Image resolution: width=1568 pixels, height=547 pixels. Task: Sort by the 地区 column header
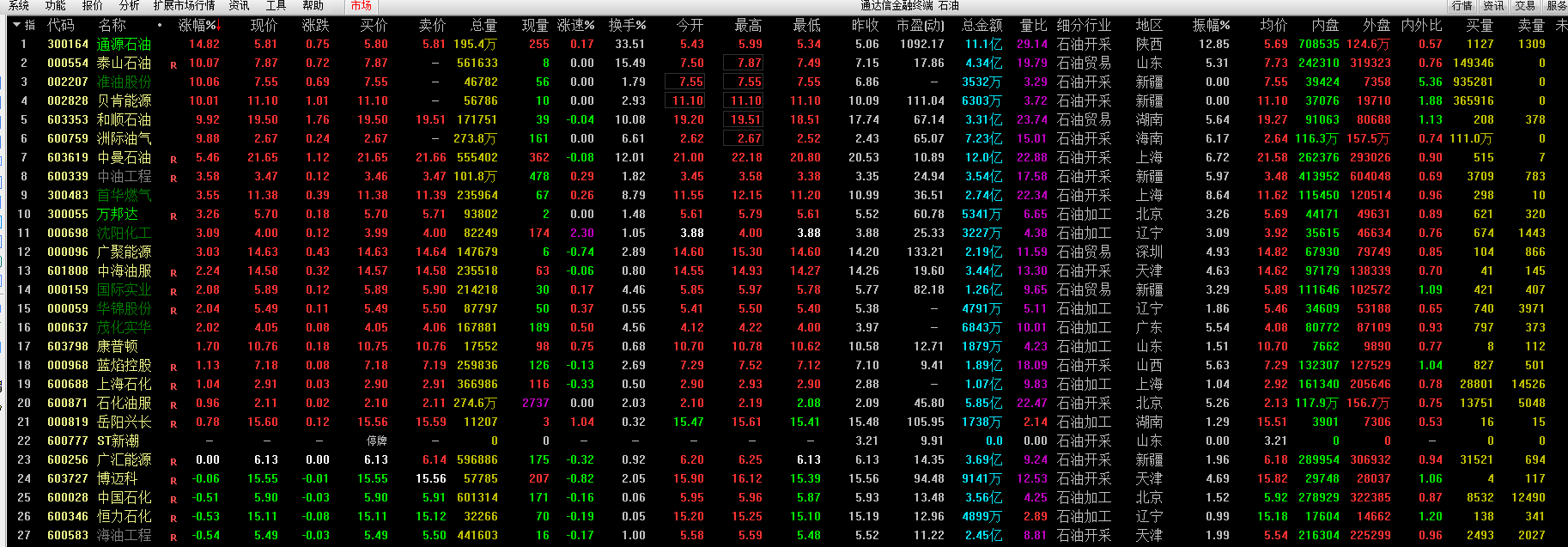tap(1149, 25)
